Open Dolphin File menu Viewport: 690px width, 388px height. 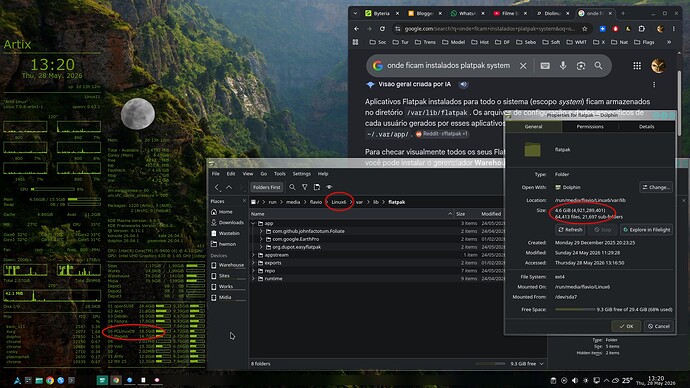pyautogui.click(x=216, y=174)
